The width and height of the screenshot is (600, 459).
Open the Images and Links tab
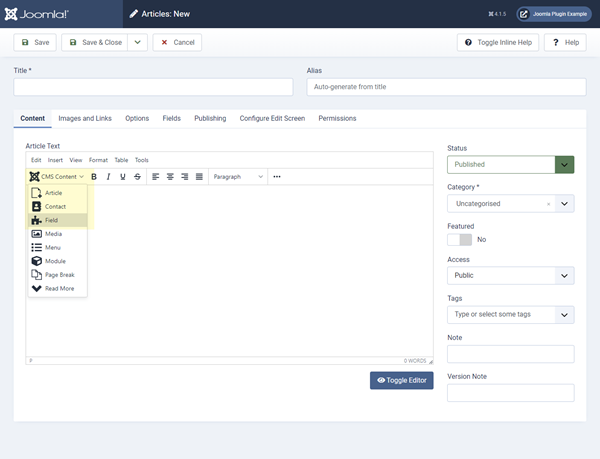pyautogui.click(x=85, y=119)
